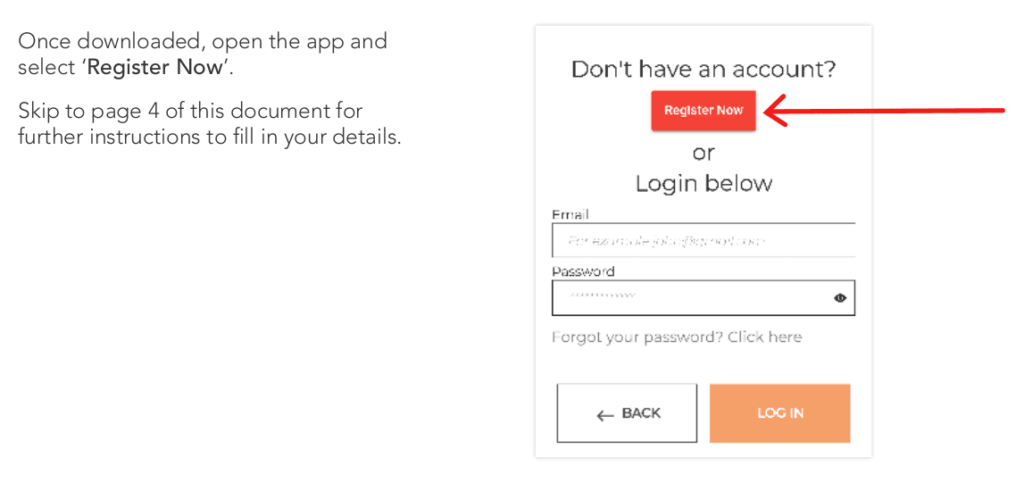Click 'Click here' in the password reset text
Screen dimensions: 1024x483
point(765,337)
